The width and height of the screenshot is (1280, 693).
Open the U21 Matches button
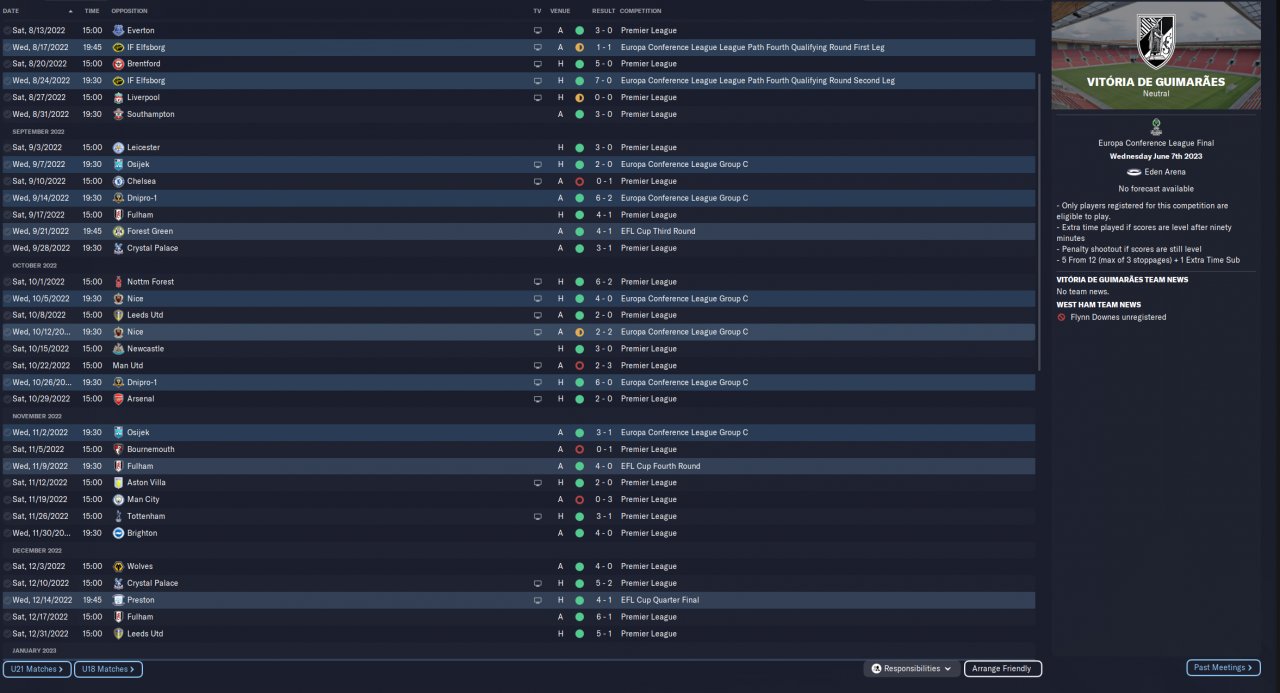coord(37,669)
